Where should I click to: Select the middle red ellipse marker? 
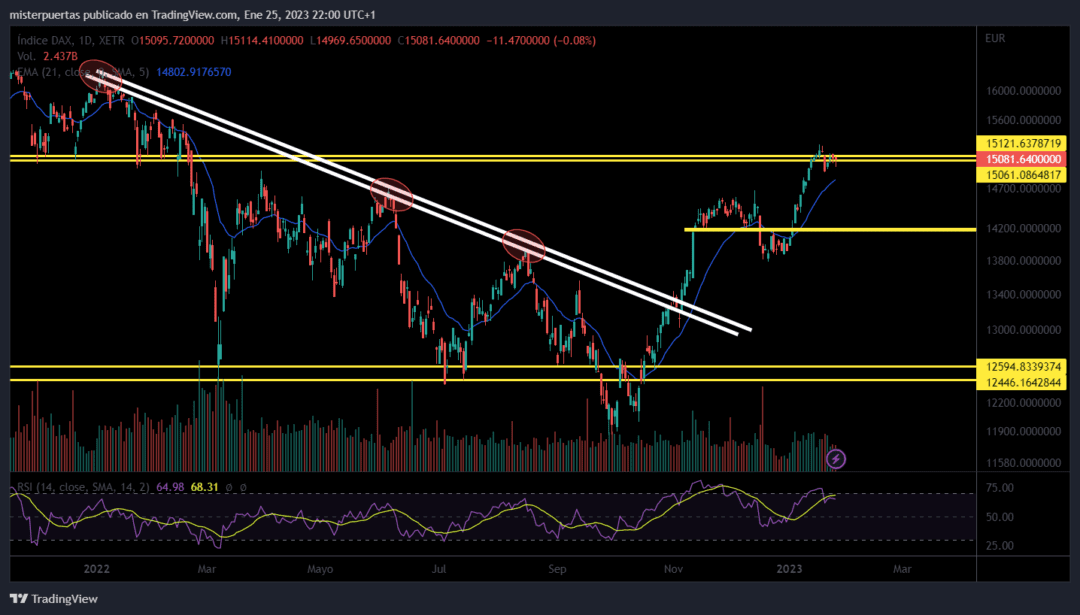click(392, 194)
